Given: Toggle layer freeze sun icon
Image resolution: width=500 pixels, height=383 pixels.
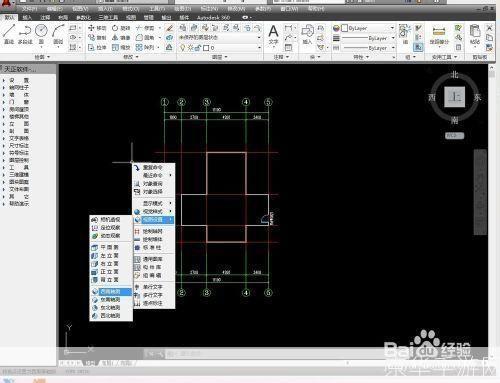Looking at the screenshot, I should [190, 48].
